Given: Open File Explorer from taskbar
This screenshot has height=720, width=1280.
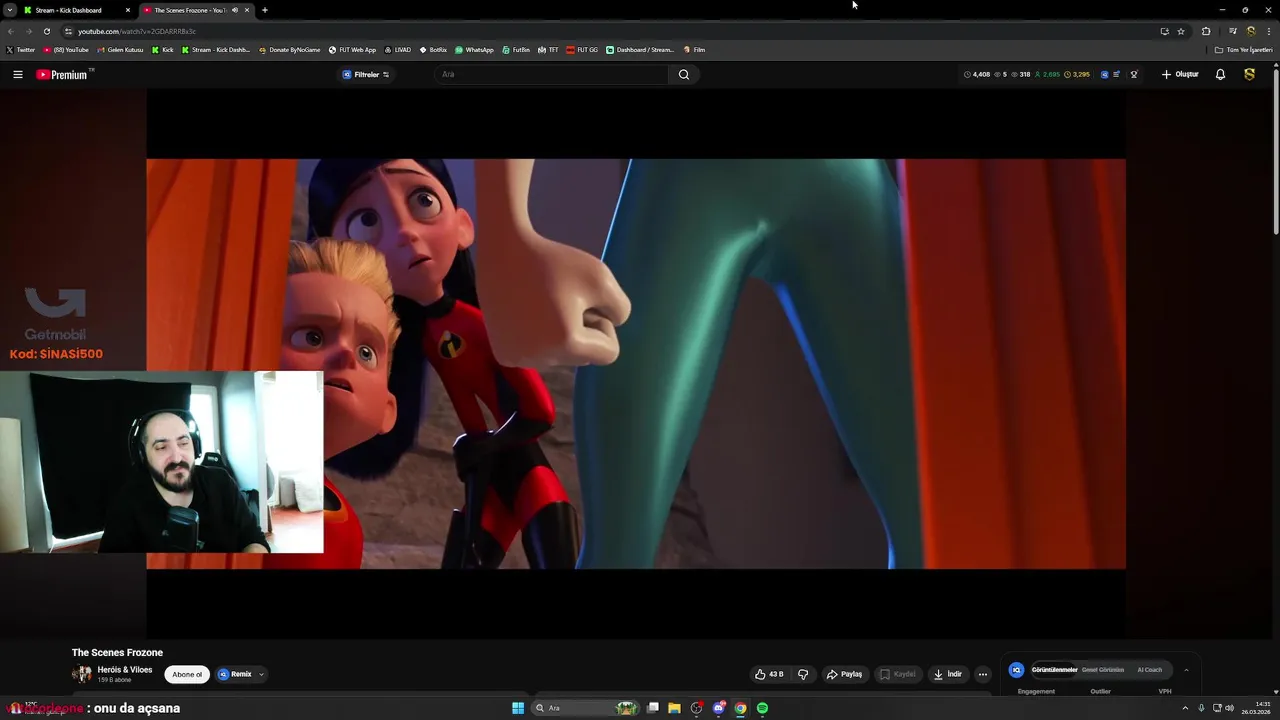Looking at the screenshot, I should pyautogui.click(x=674, y=708).
